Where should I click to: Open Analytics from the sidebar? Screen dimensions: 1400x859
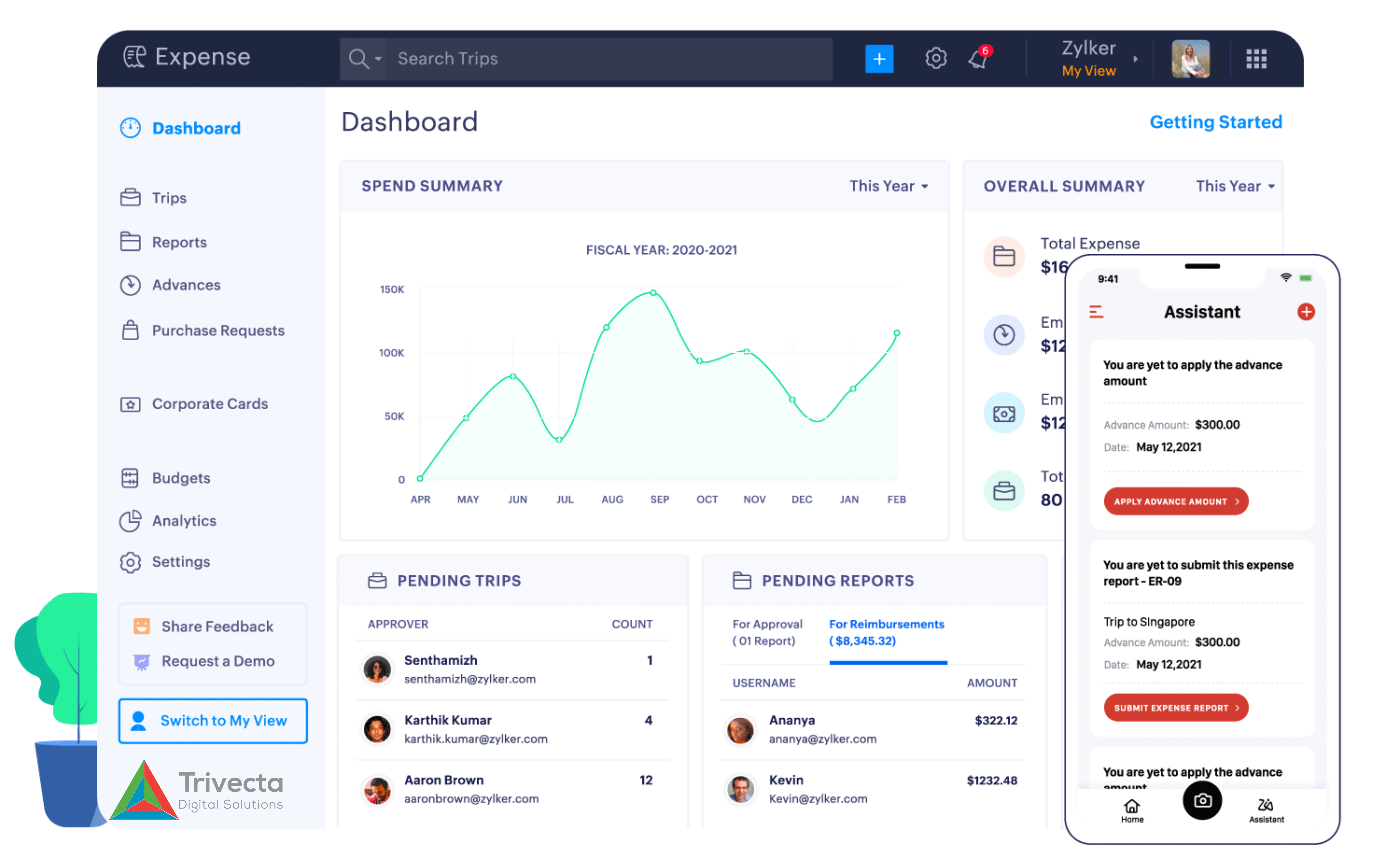(x=184, y=521)
